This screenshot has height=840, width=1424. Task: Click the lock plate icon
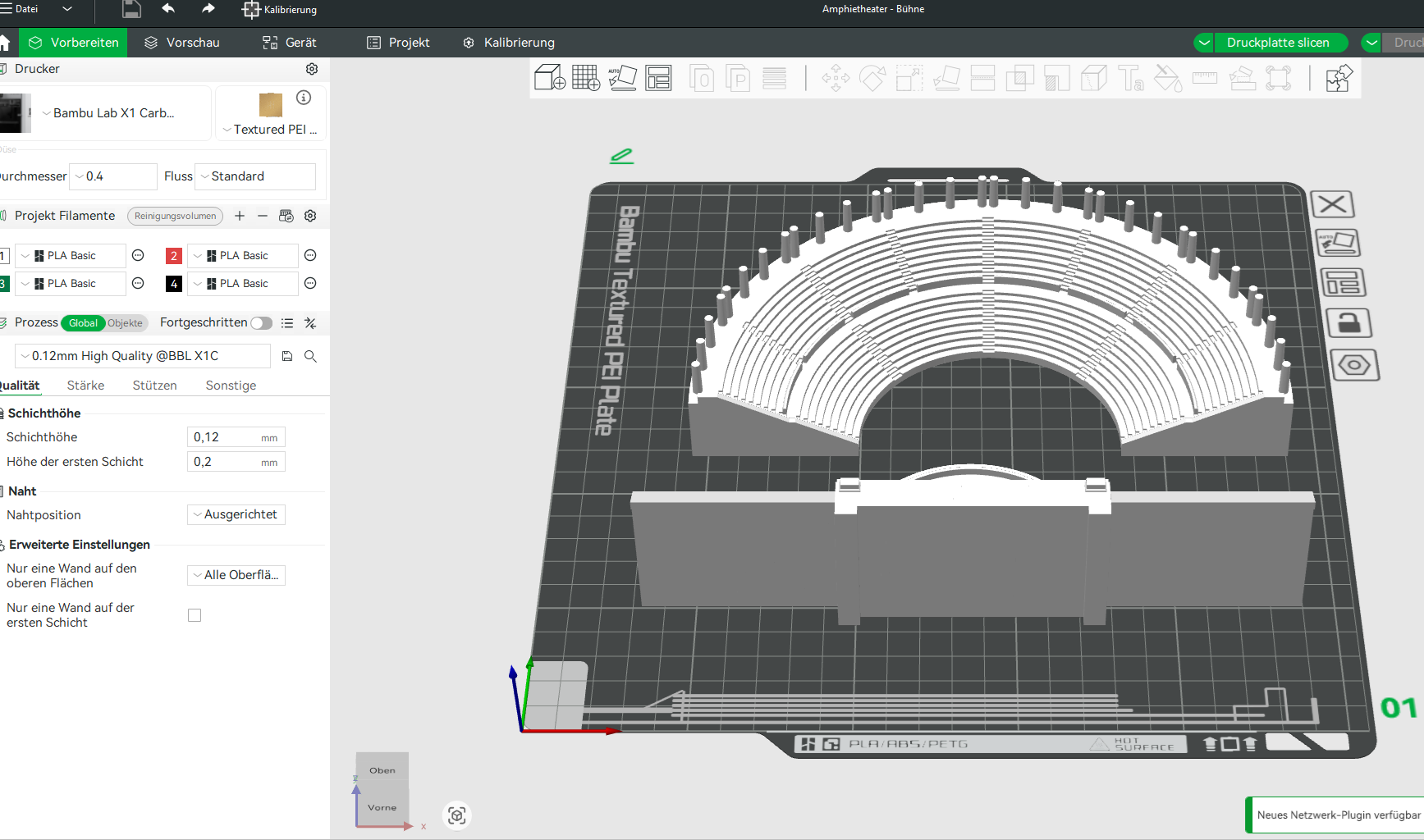point(1348,323)
